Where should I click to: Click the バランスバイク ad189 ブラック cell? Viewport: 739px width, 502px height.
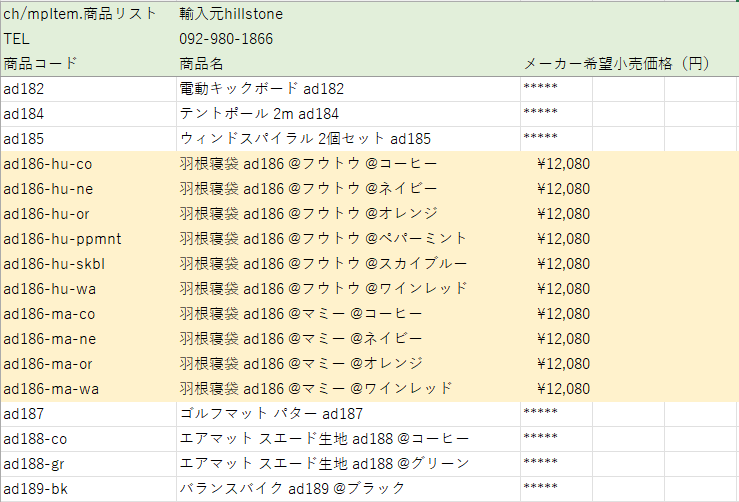(292, 489)
